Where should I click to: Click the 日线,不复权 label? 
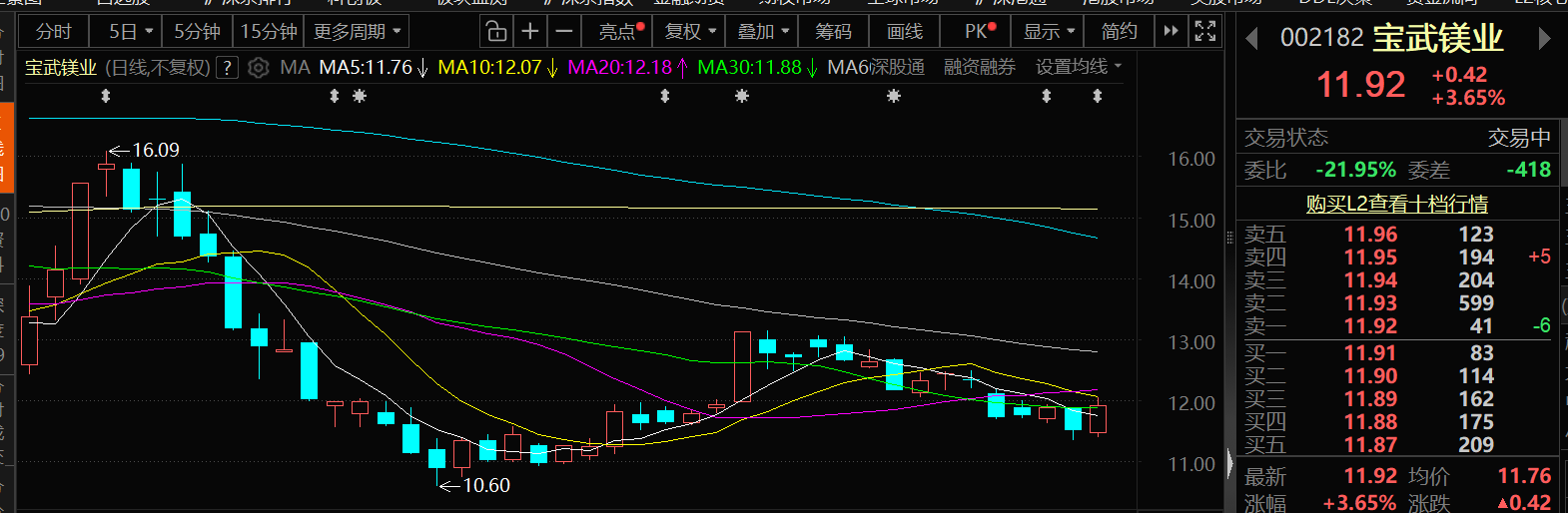click(158, 68)
